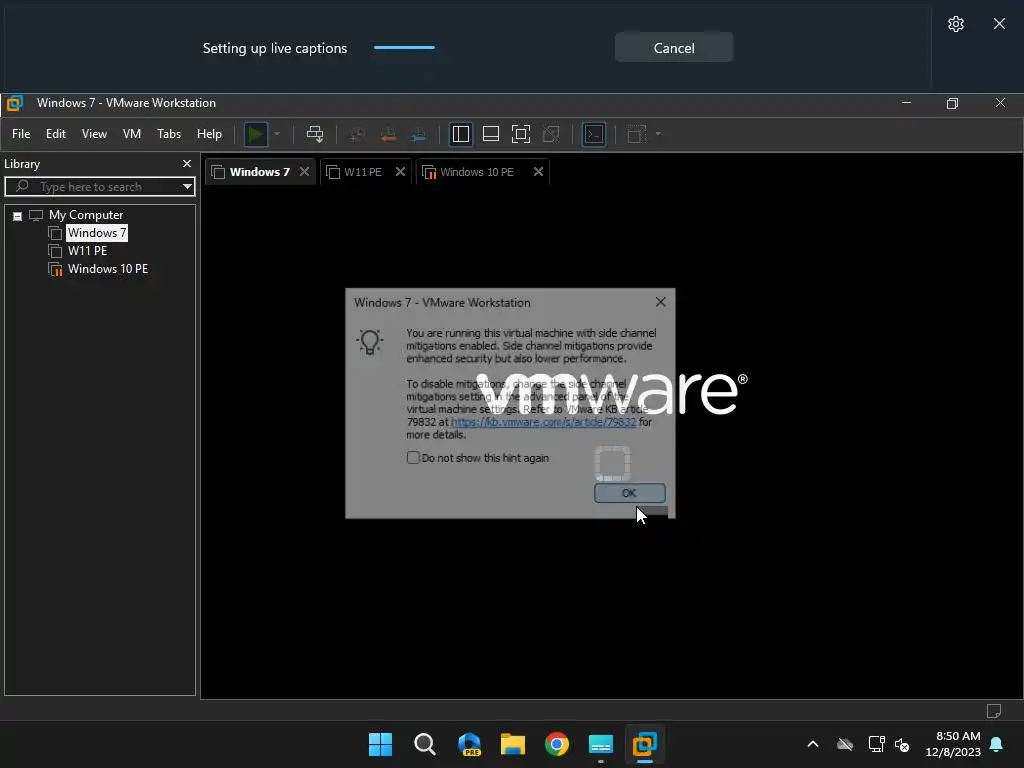Close the W11 PE tab
Viewport: 1024px width, 768px height.
pyautogui.click(x=400, y=172)
